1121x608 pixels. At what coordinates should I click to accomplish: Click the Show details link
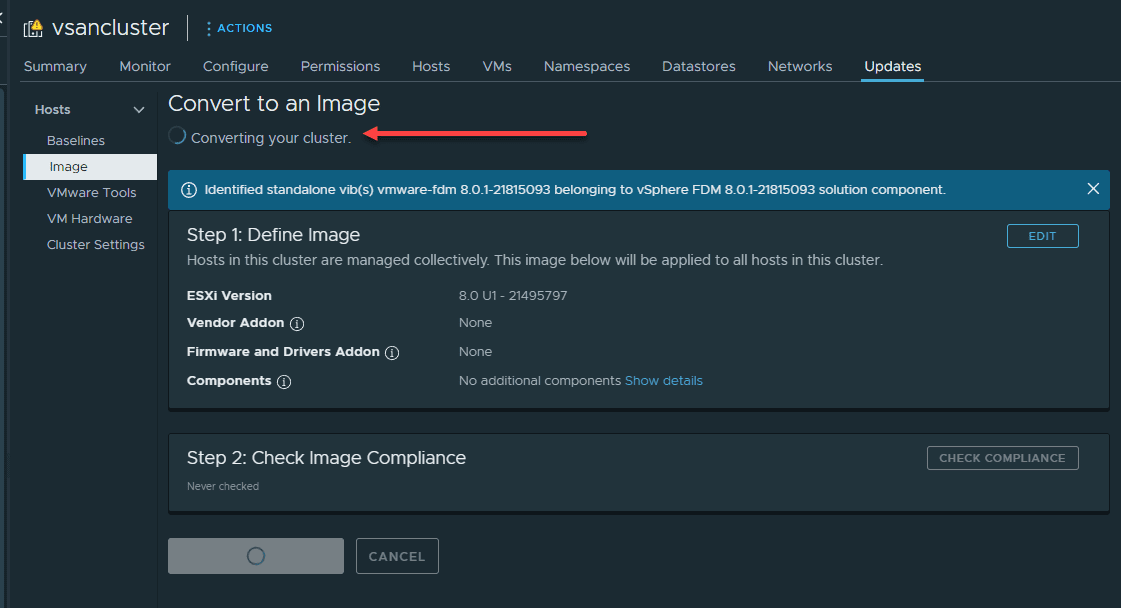pyautogui.click(x=664, y=381)
